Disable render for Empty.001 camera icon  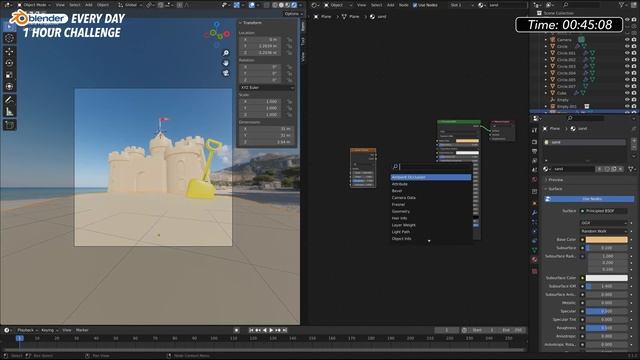tap(634, 106)
